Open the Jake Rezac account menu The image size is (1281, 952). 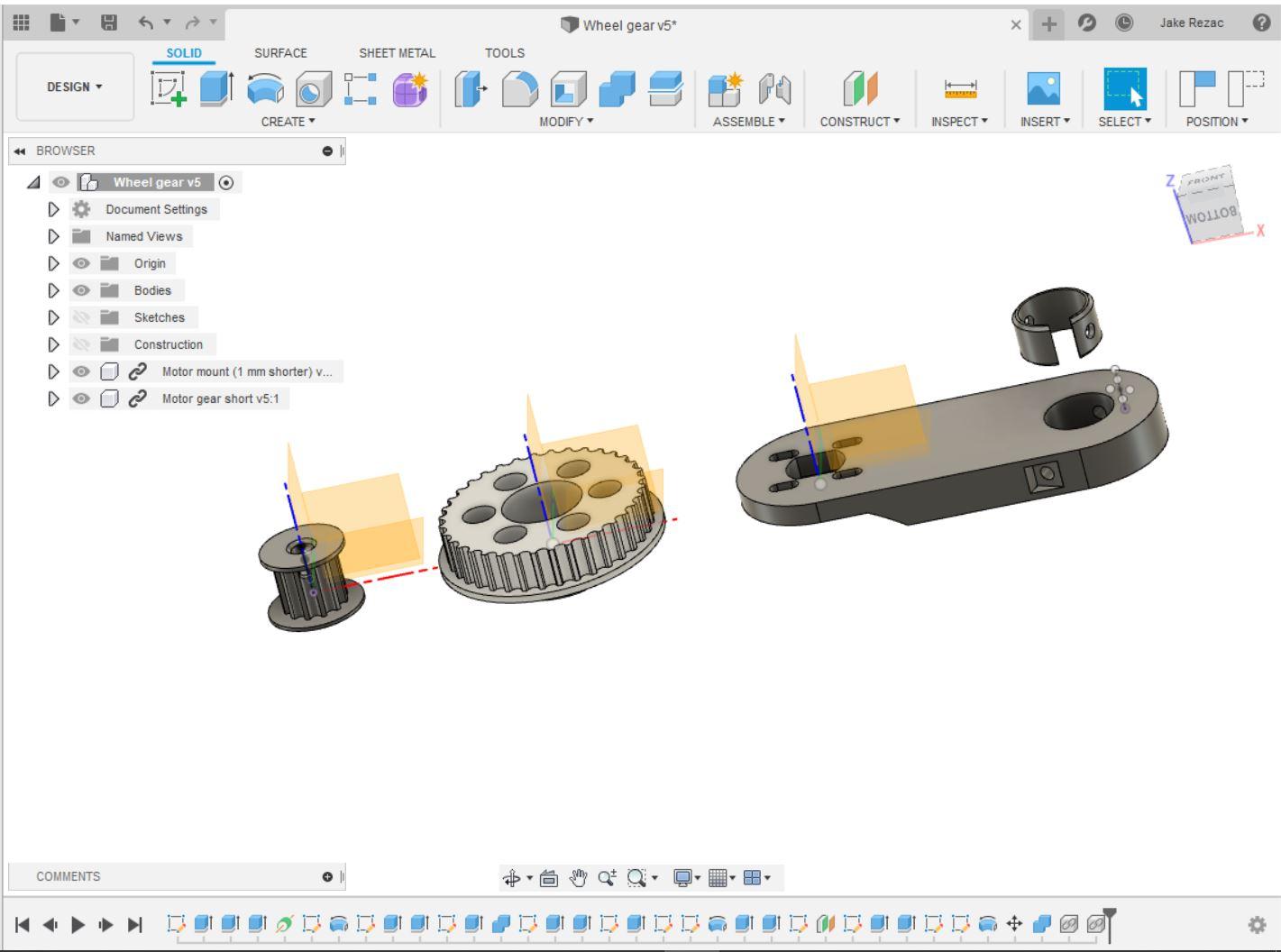pos(1192,23)
